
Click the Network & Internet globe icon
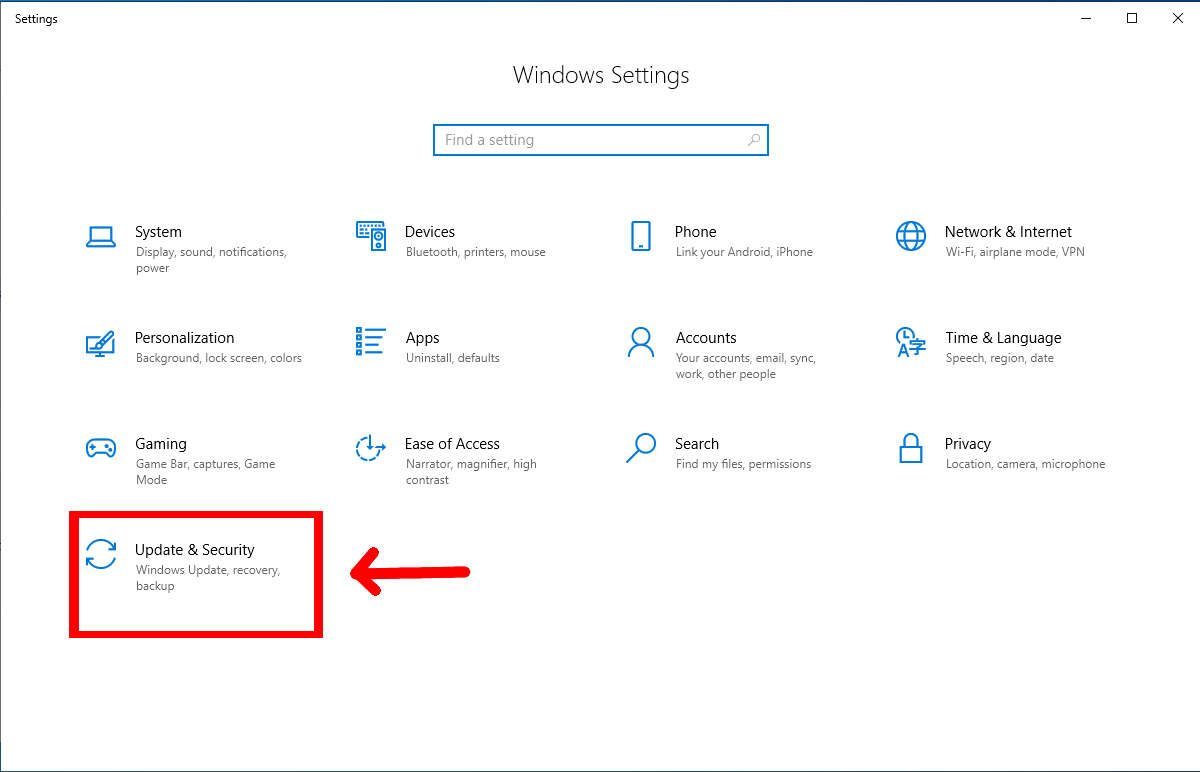911,236
